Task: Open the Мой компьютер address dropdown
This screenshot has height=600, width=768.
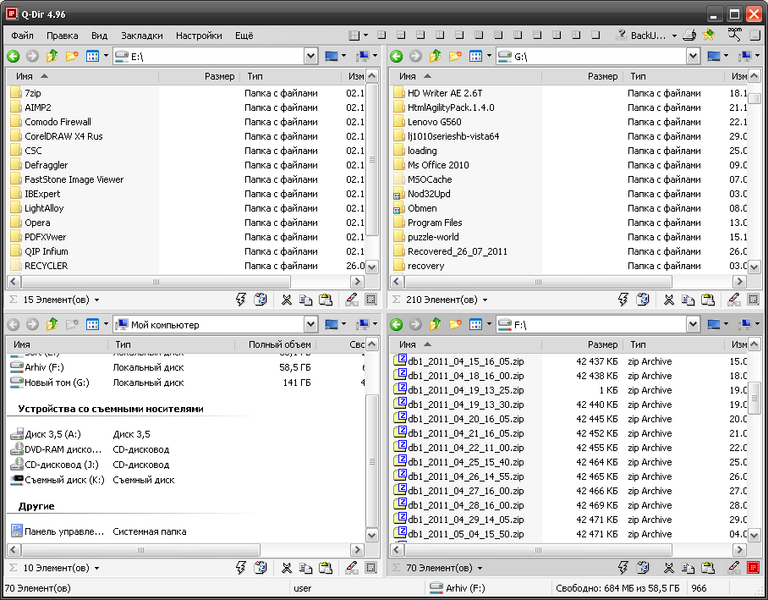Action: coord(311,324)
